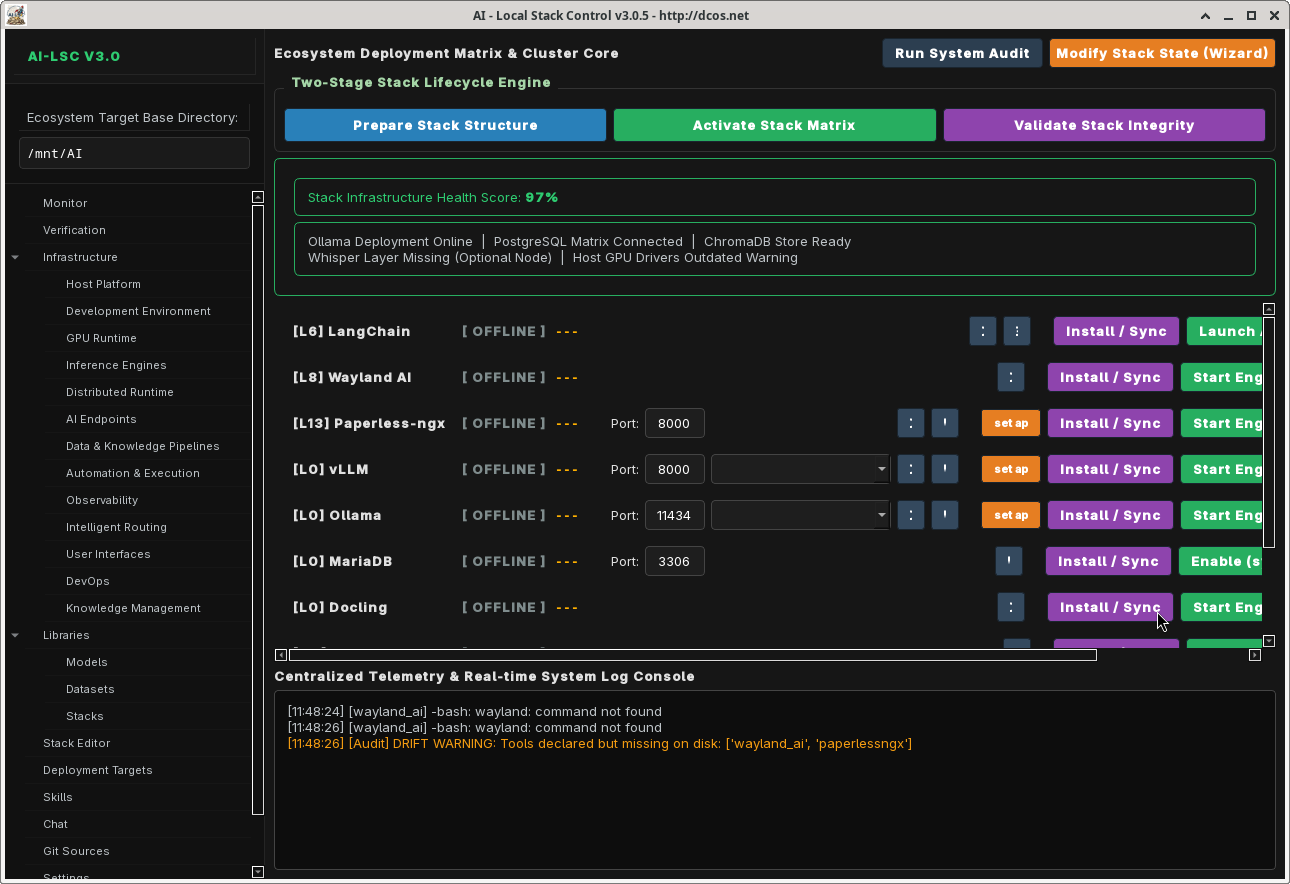Click the colon button in Wayland AI row
1290x884 pixels.
coord(1011,377)
